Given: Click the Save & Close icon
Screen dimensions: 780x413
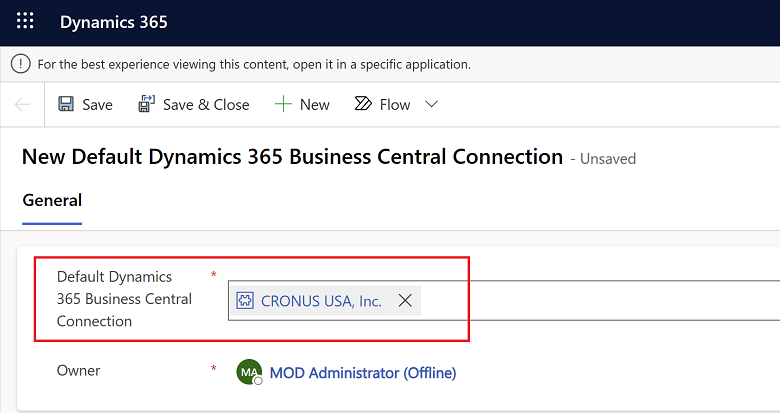Looking at the screenshot, I should tap(147, 104).
